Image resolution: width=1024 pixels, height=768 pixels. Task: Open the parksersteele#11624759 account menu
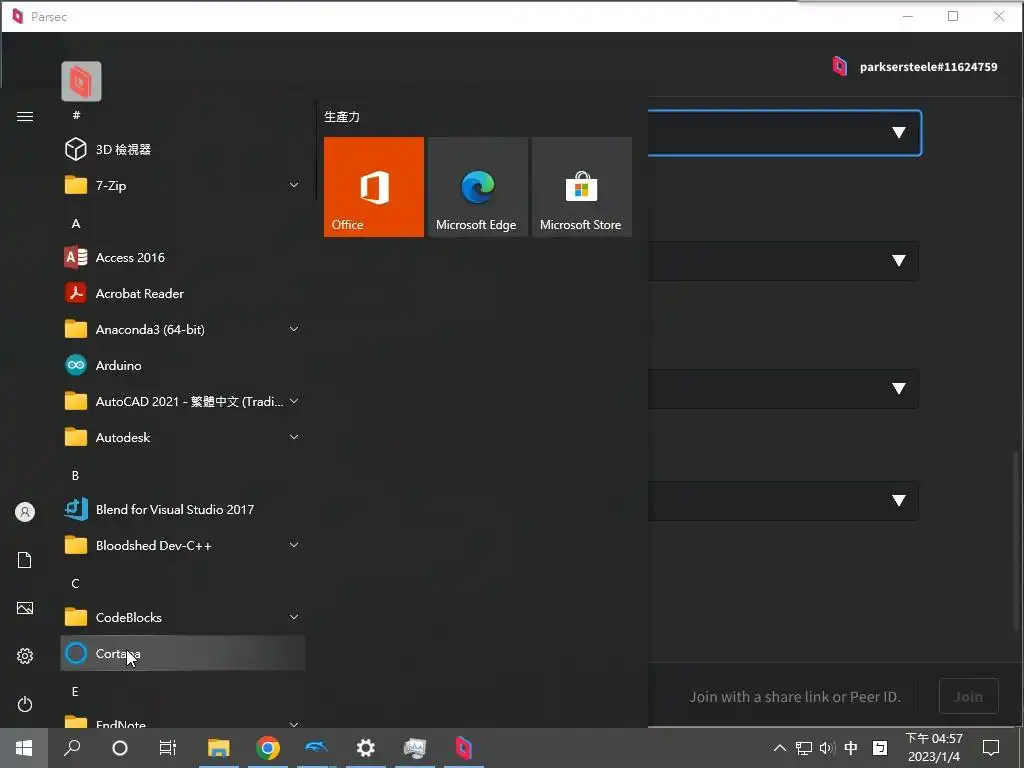(x=915, y=67)
